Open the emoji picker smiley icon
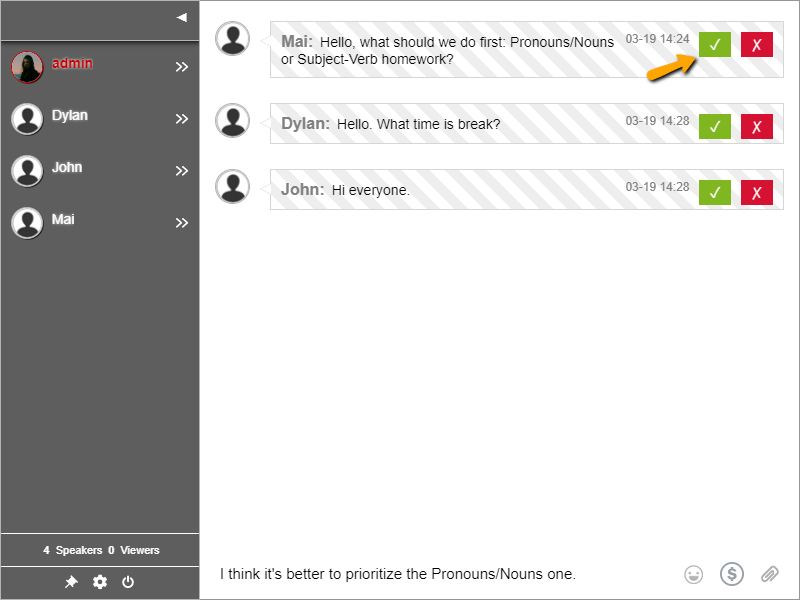The image size is (800, 600). click(693, 574)
